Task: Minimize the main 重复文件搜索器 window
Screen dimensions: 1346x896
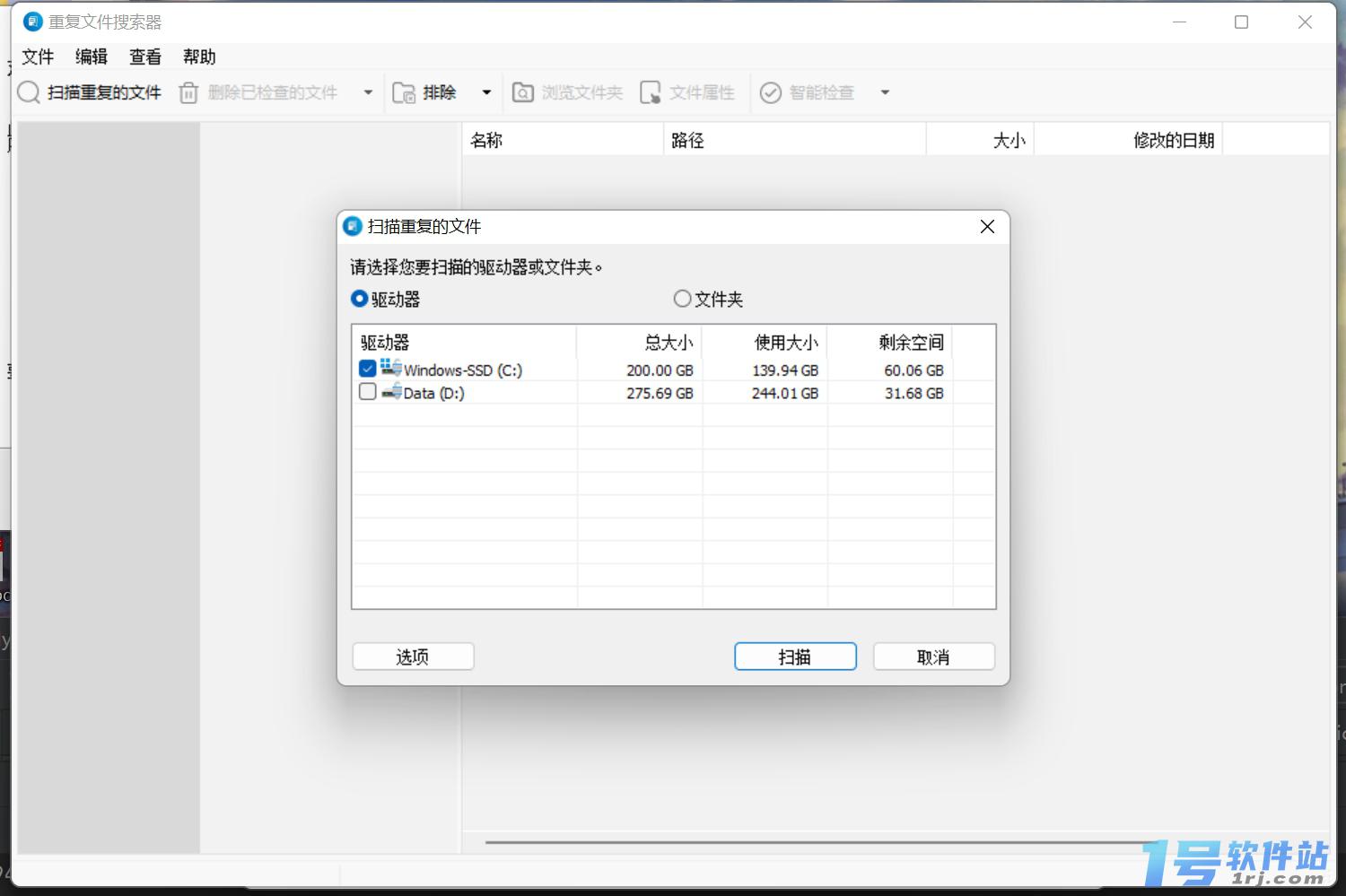Action: click(x=1180, y=22)
